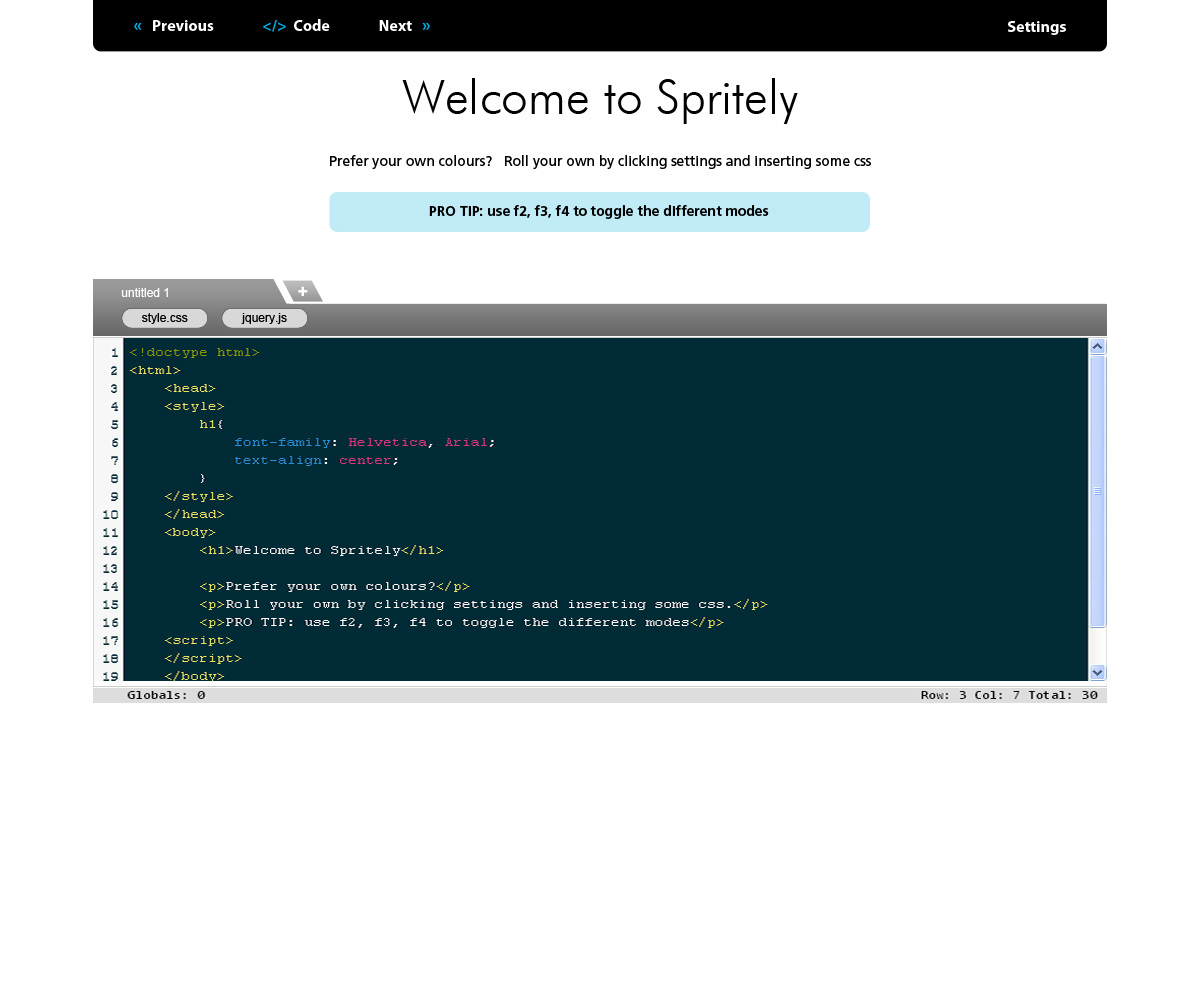Screen dimensions: 1200x1000
Task: Click the h1{ selector line
Action: 212,424
